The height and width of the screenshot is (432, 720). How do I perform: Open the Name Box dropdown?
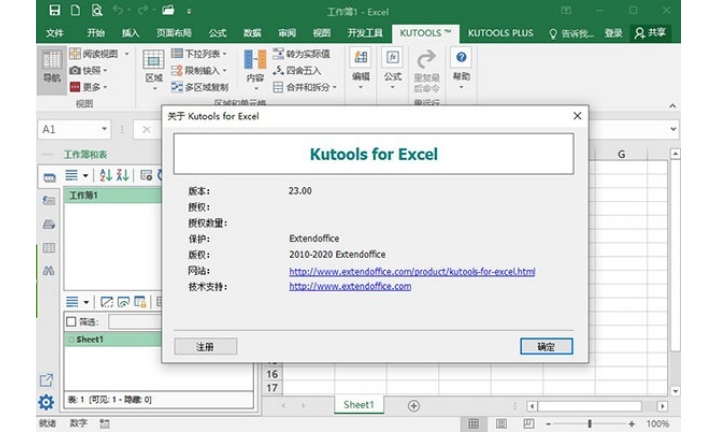pos(104,129)
